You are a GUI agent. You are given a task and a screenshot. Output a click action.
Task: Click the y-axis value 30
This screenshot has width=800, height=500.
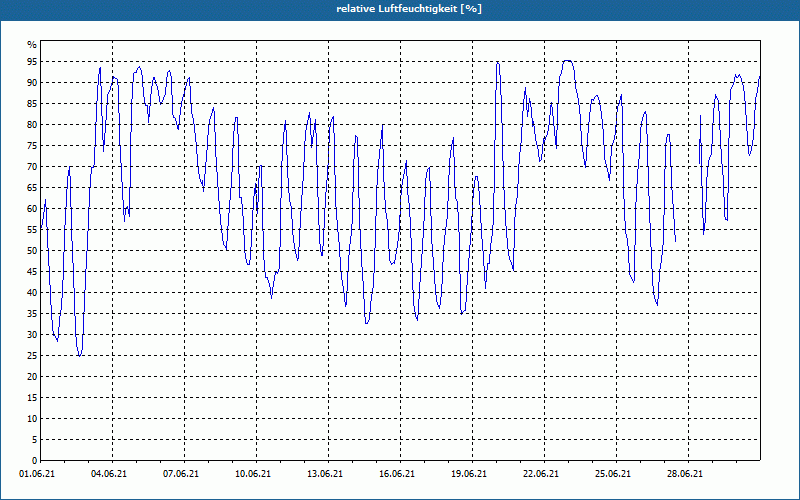pos(32,335)
